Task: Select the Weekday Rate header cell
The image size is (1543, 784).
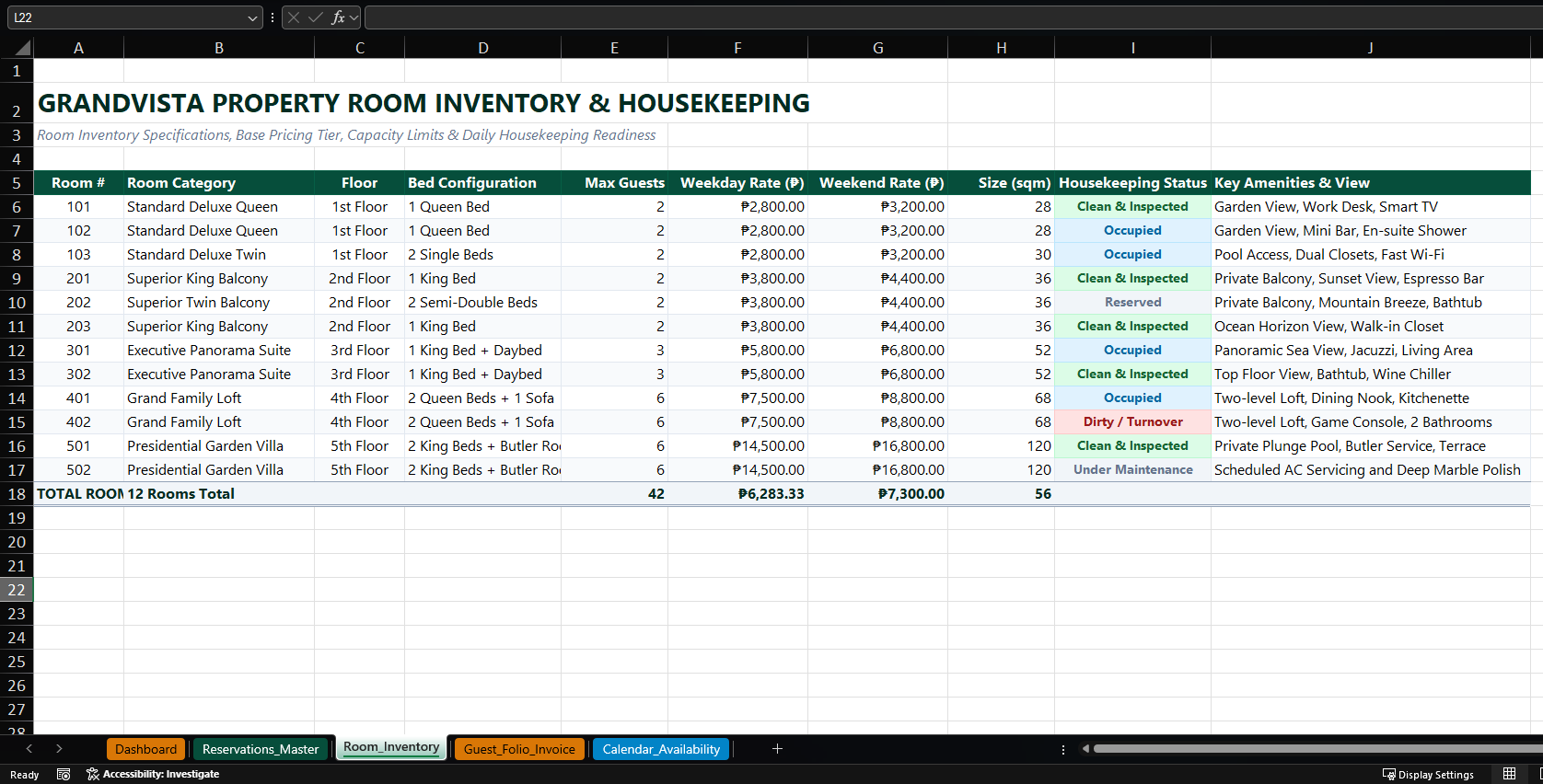Action: click(x=738, y=183)
